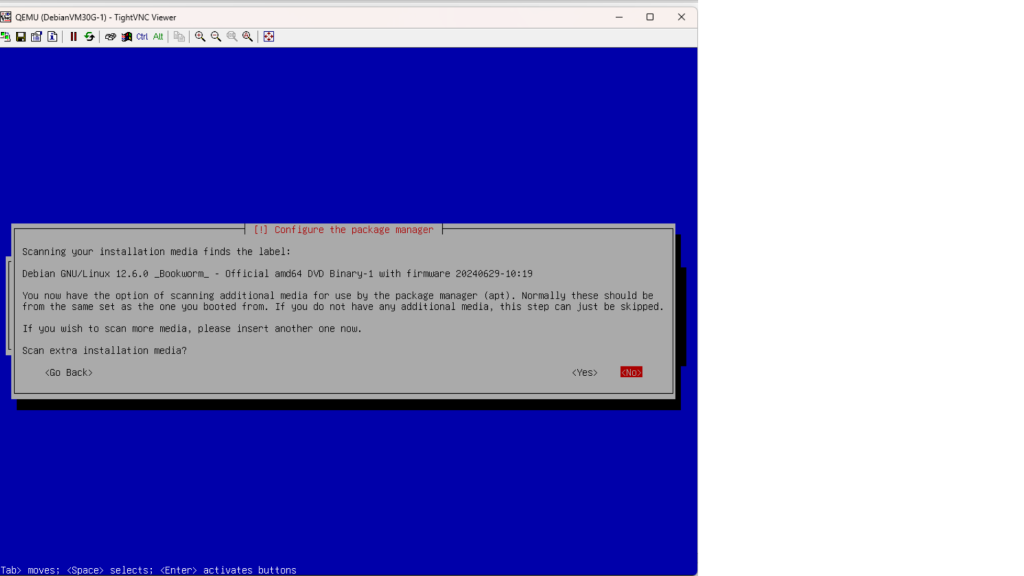Image resolution: width=1024 pixels, height=576 pixels.
Task: Enable auto zoom scaling
Action: (x=248, y=37)
